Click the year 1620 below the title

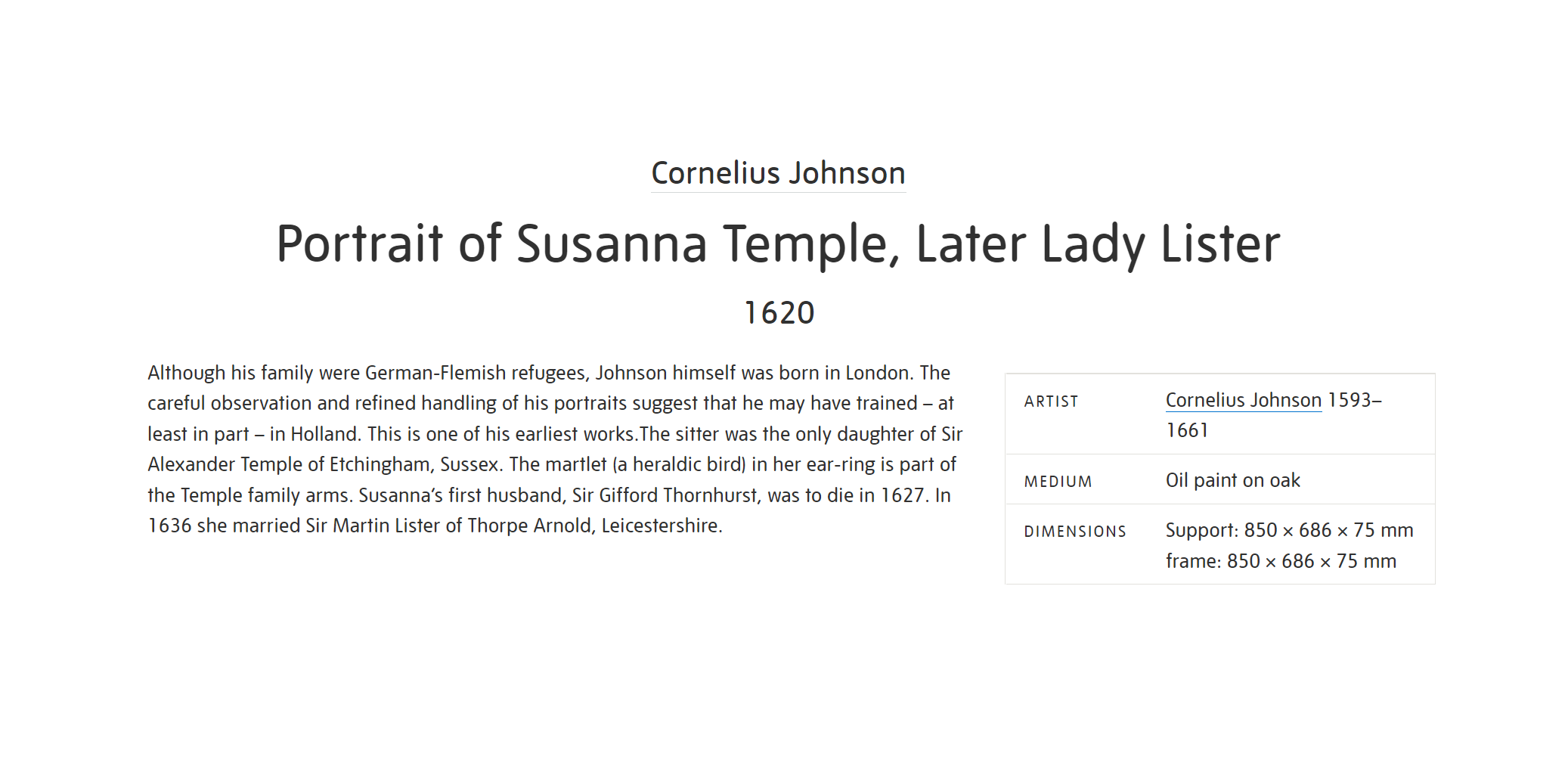point(779,313)
